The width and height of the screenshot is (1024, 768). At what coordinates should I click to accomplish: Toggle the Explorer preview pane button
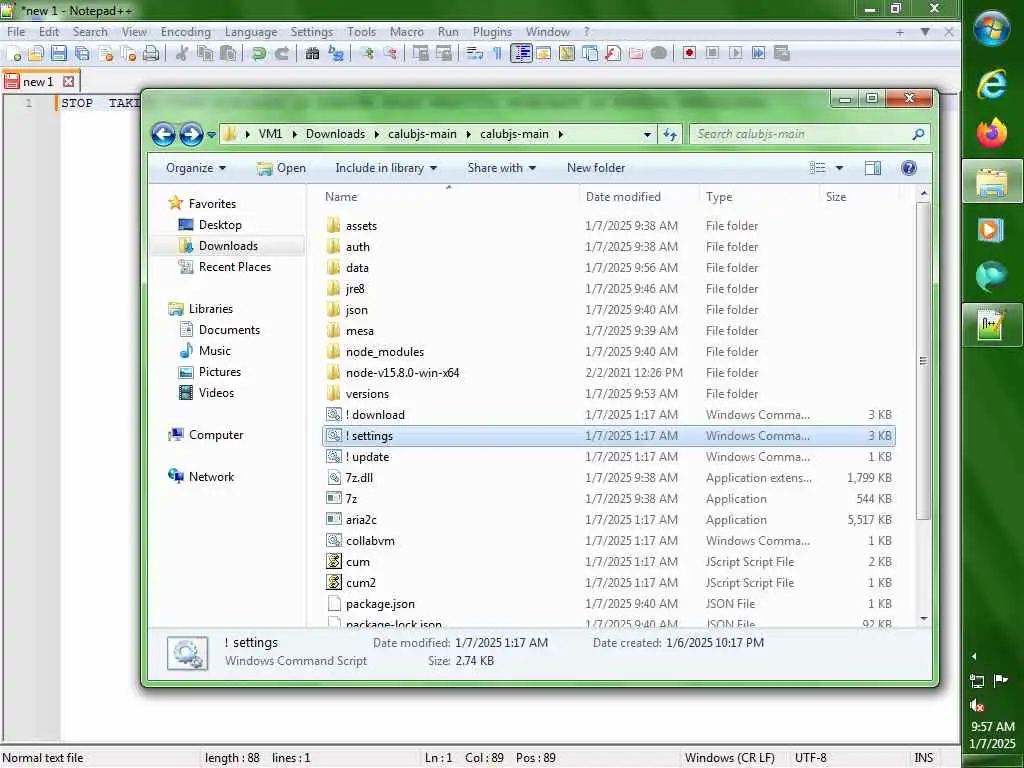(873, 168)
